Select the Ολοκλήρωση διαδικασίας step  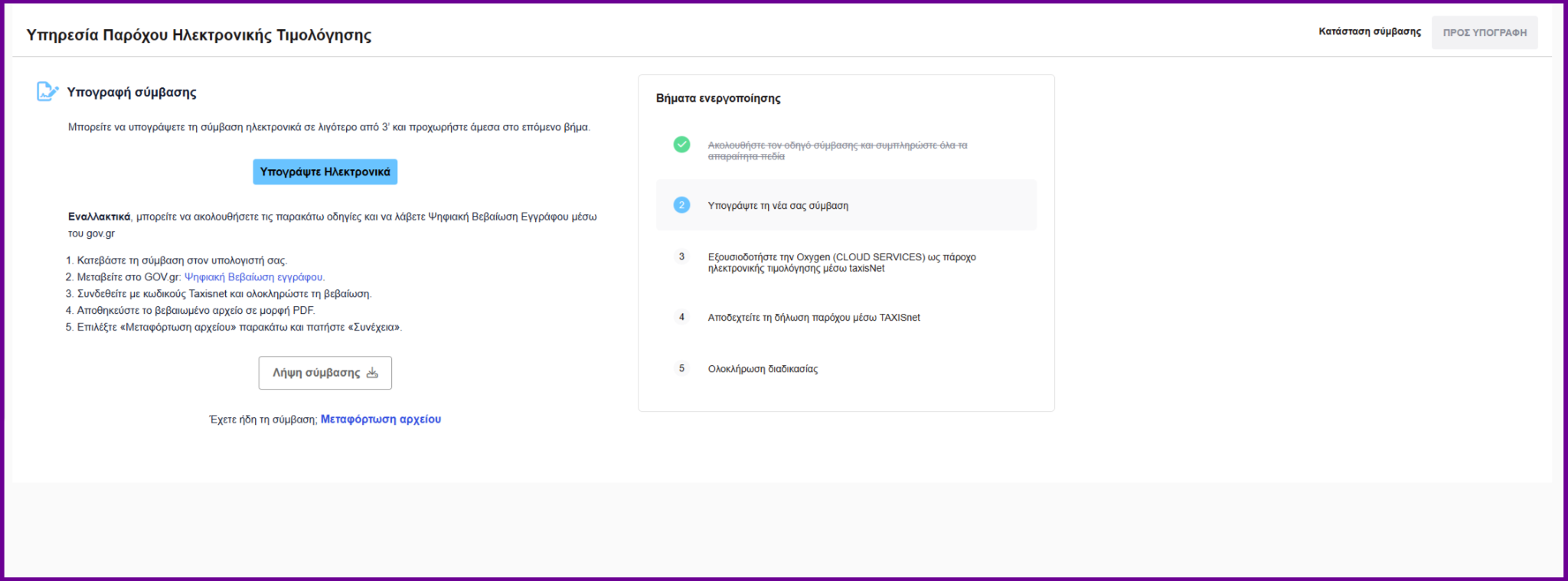[763, 369]
